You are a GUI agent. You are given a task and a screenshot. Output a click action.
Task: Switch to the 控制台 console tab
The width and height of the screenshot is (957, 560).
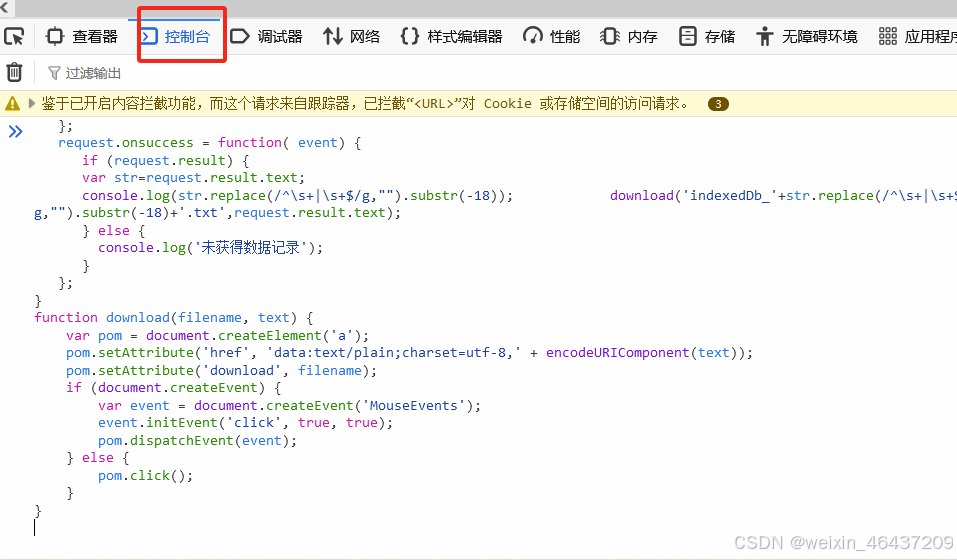click(176, 37)
